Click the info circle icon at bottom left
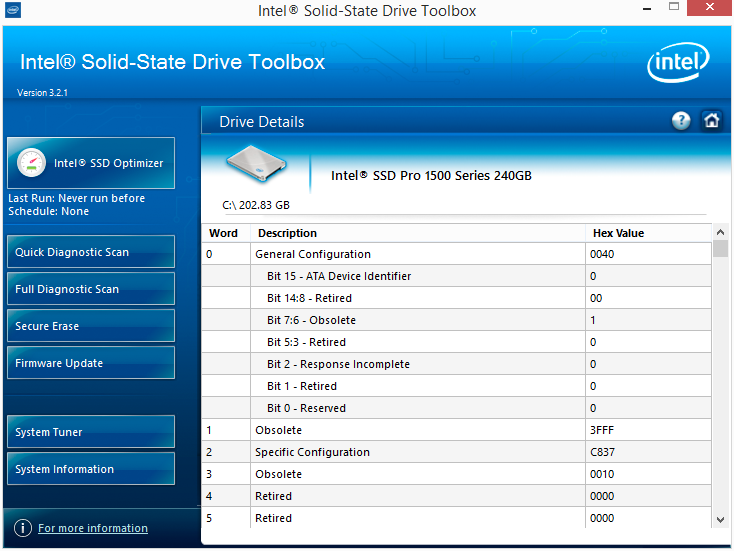This screenshot has width=734, height=551. coord(23,528)
